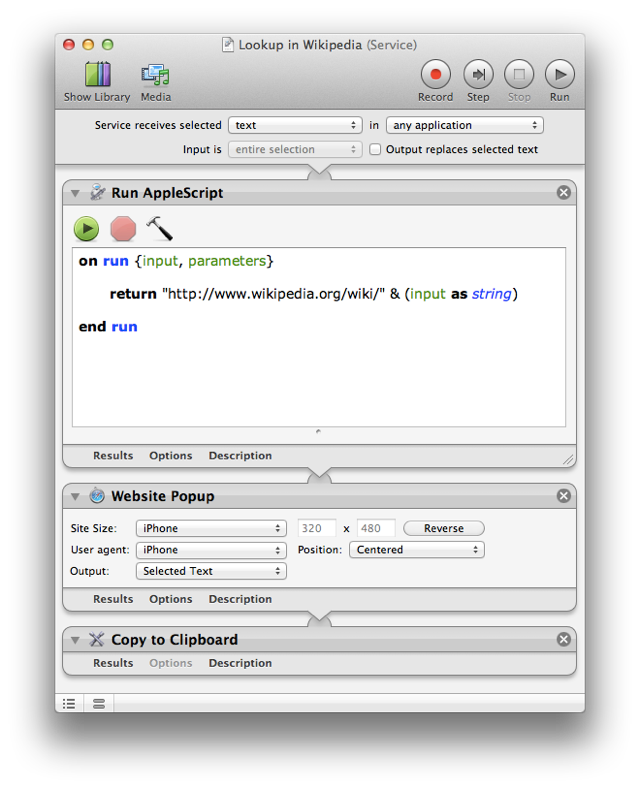Run the AppleScript with green play button
Image resolution: width=640 pixels, height=789 pixels.
pos(86,229)
